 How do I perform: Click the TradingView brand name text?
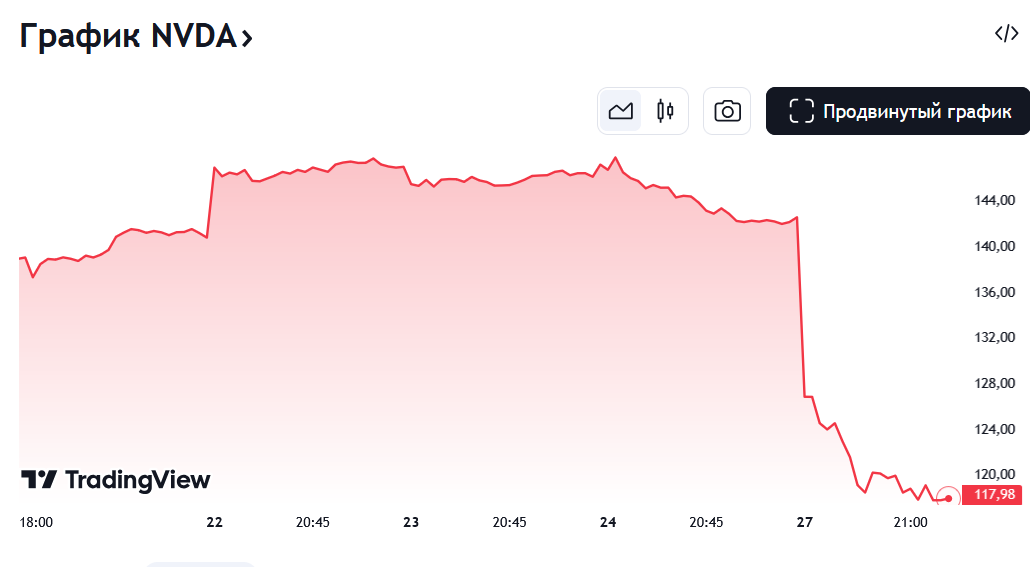coord(138,480)
